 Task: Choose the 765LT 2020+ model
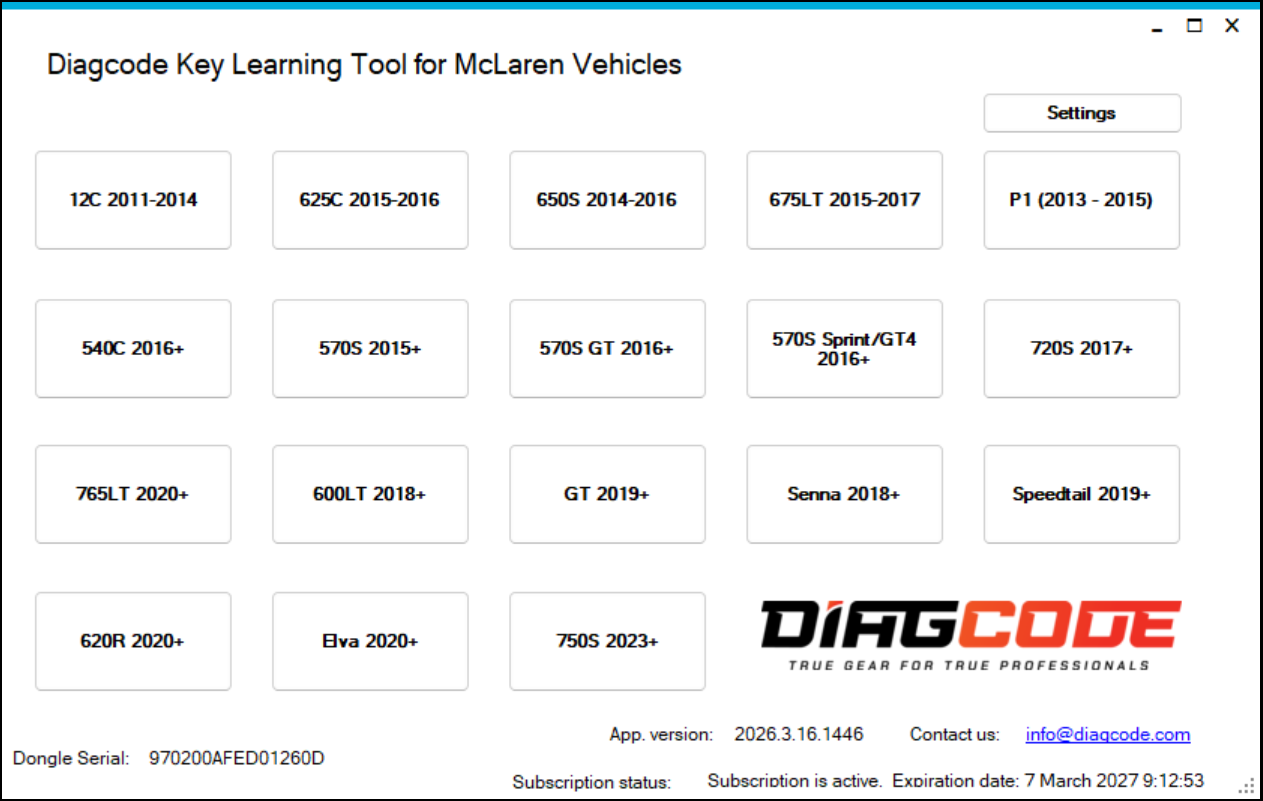coord(133,493)
